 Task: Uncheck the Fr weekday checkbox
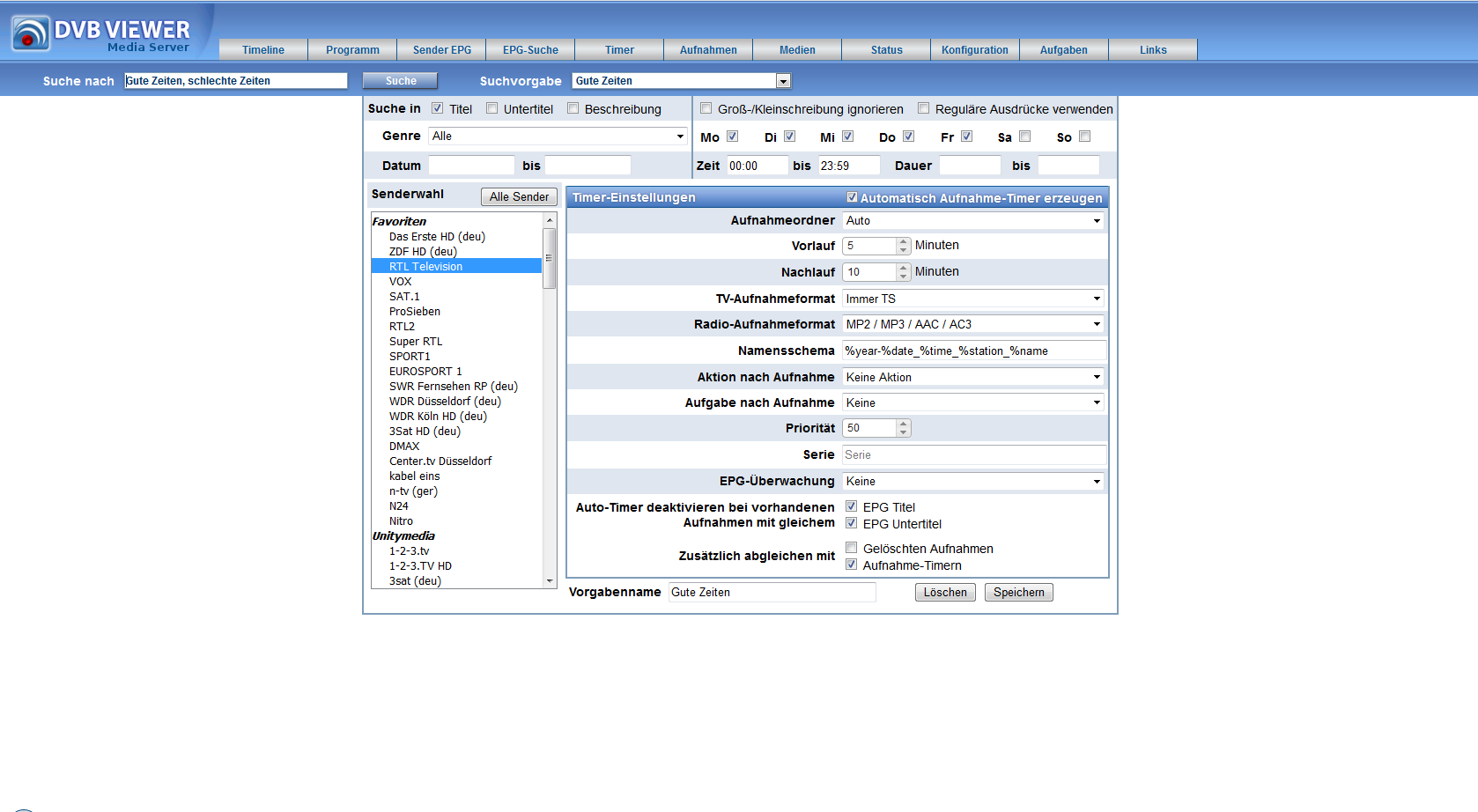pos(966,137)
